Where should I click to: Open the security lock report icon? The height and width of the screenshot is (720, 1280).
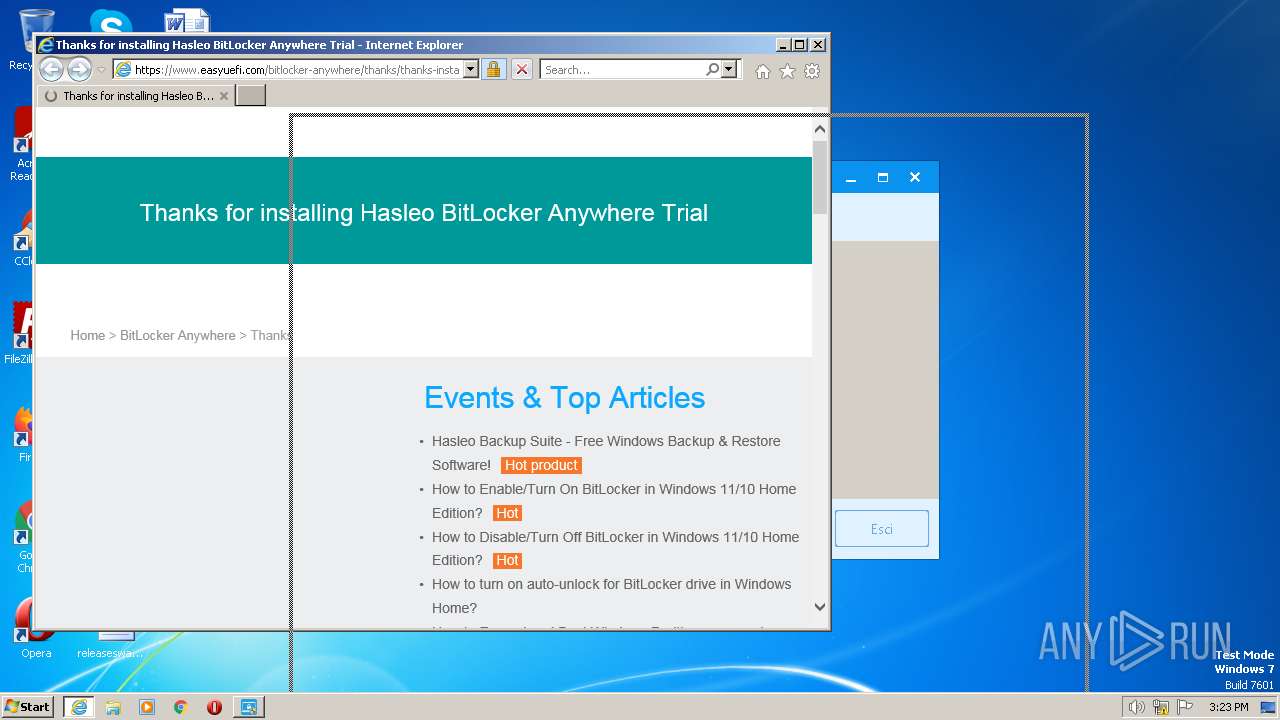(493, 69)
